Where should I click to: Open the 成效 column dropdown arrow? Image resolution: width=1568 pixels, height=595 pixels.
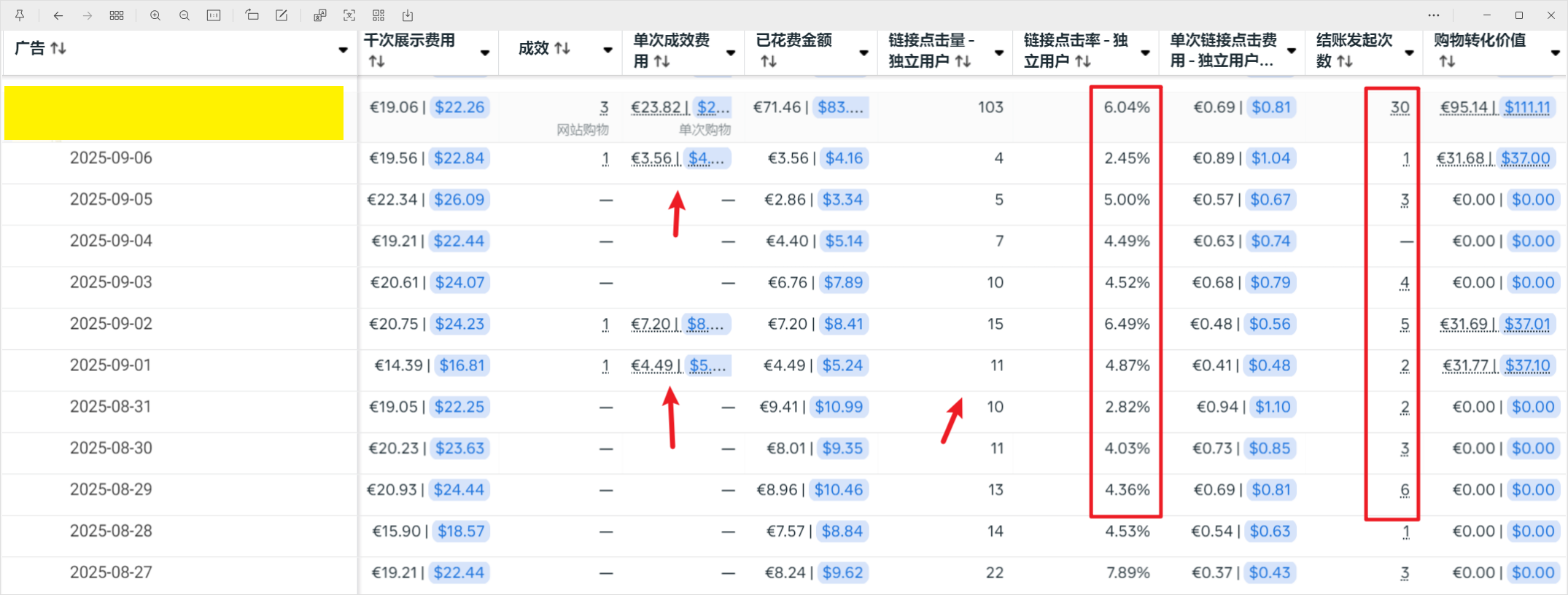click(x=608, y=50)
